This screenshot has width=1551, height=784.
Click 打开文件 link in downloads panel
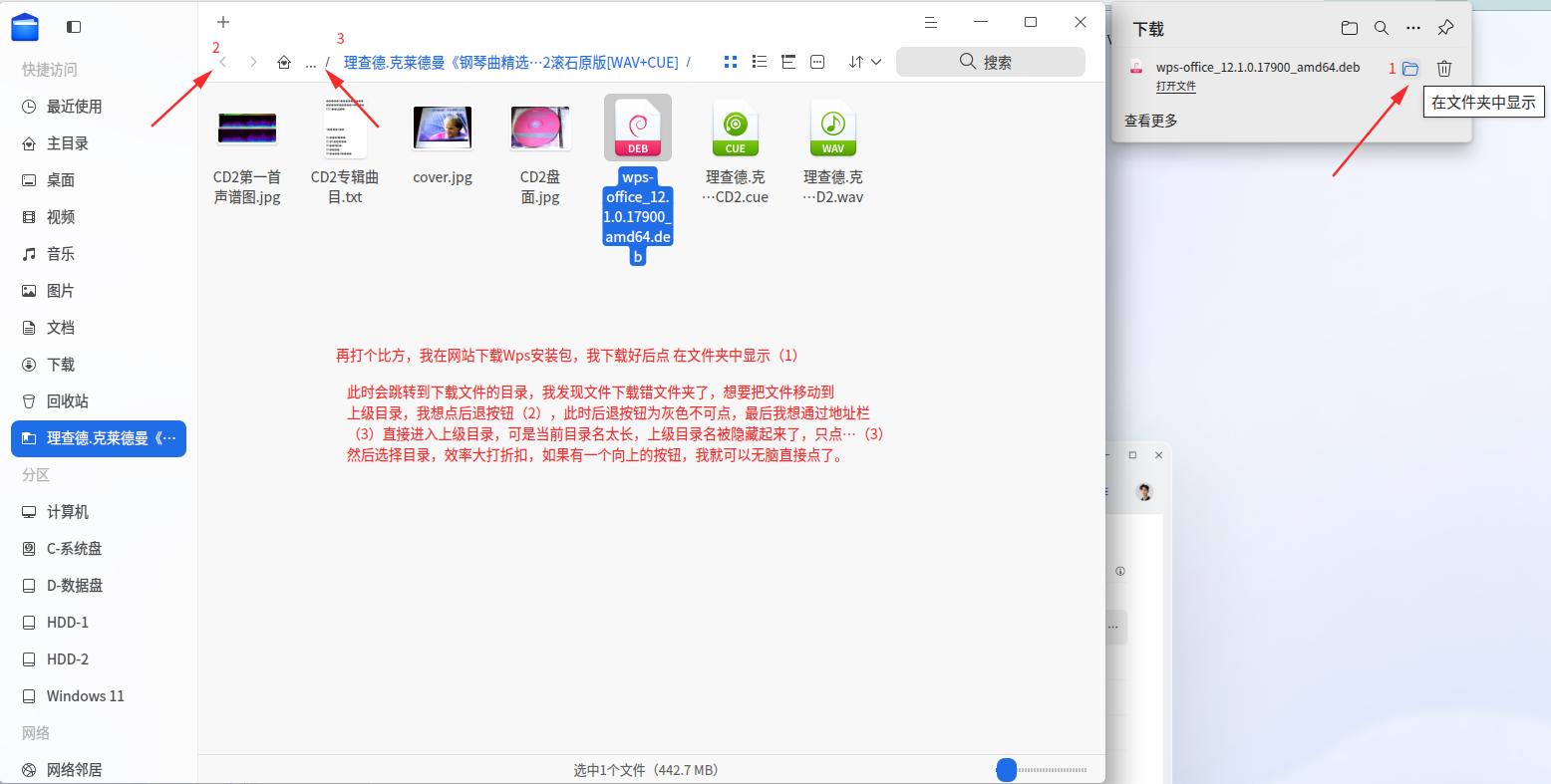tap(1176, 87)
